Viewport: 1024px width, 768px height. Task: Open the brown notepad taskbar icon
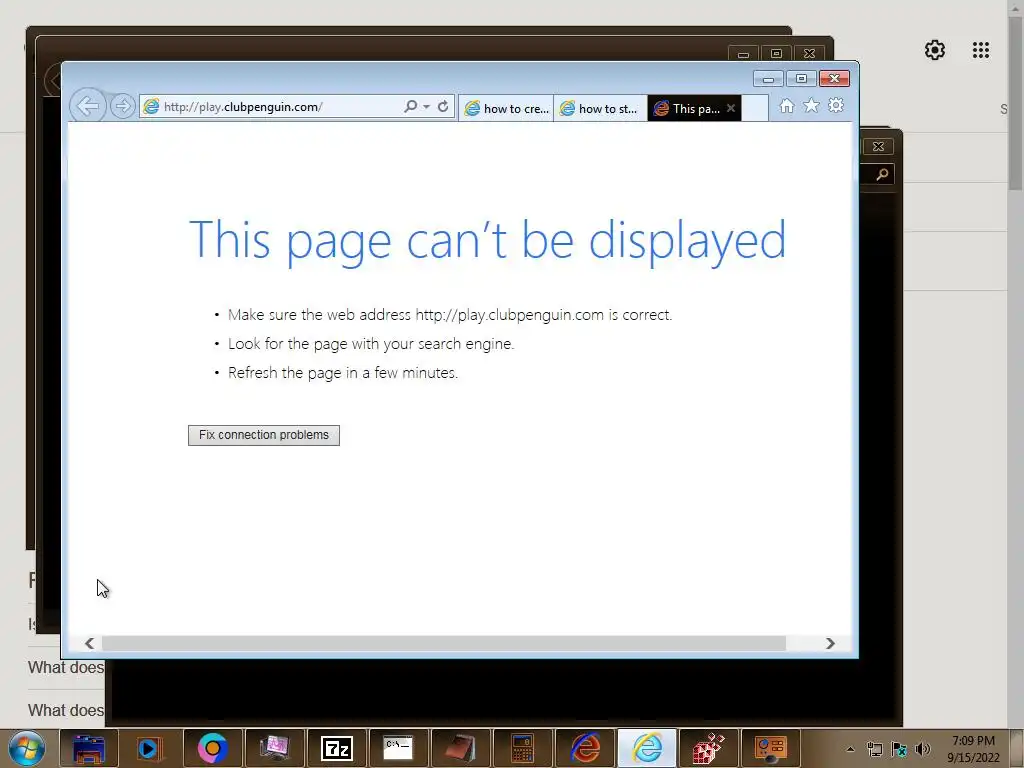[x=460, y=748]
